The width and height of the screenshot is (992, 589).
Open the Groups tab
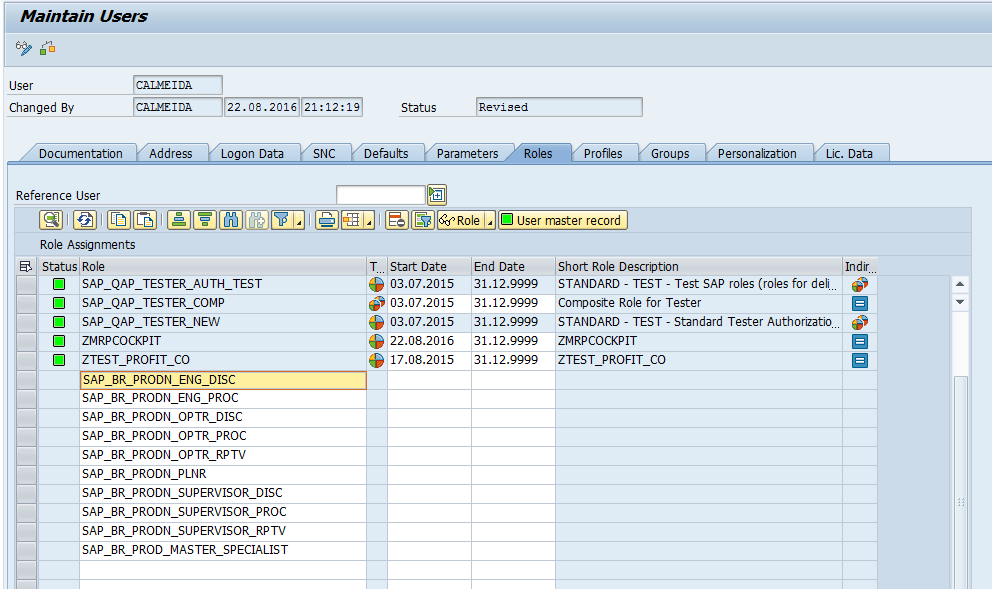pos(670,153)
